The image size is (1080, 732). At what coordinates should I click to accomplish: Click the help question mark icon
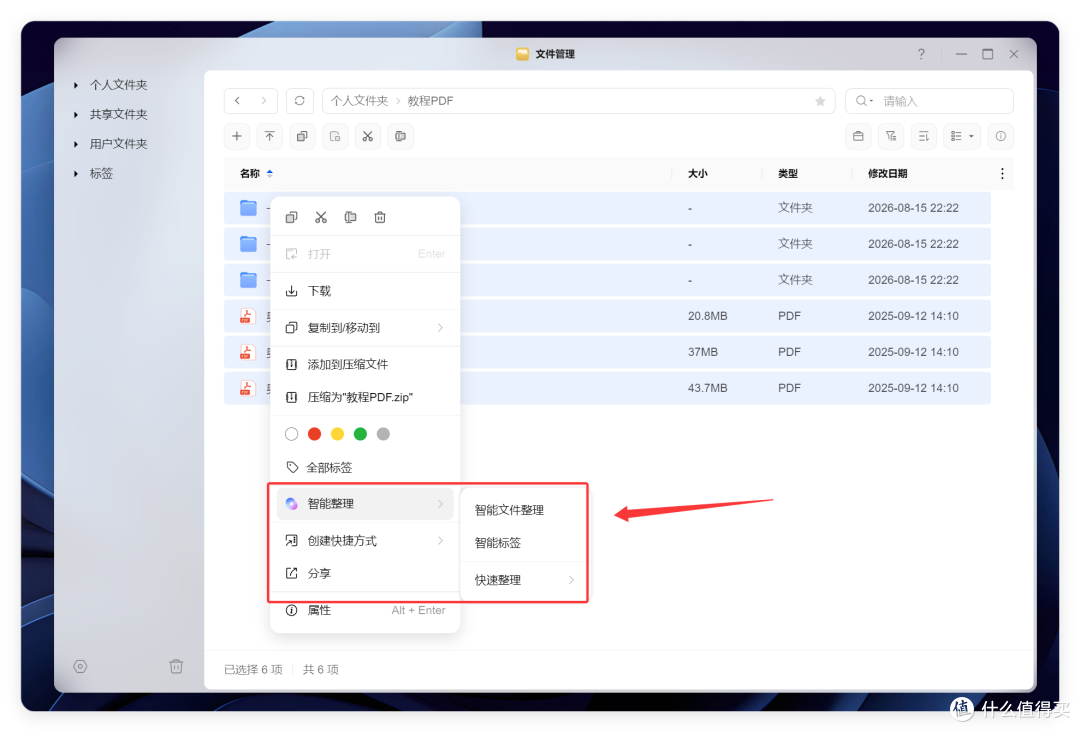pyautogui.click(x=921, y=54)
